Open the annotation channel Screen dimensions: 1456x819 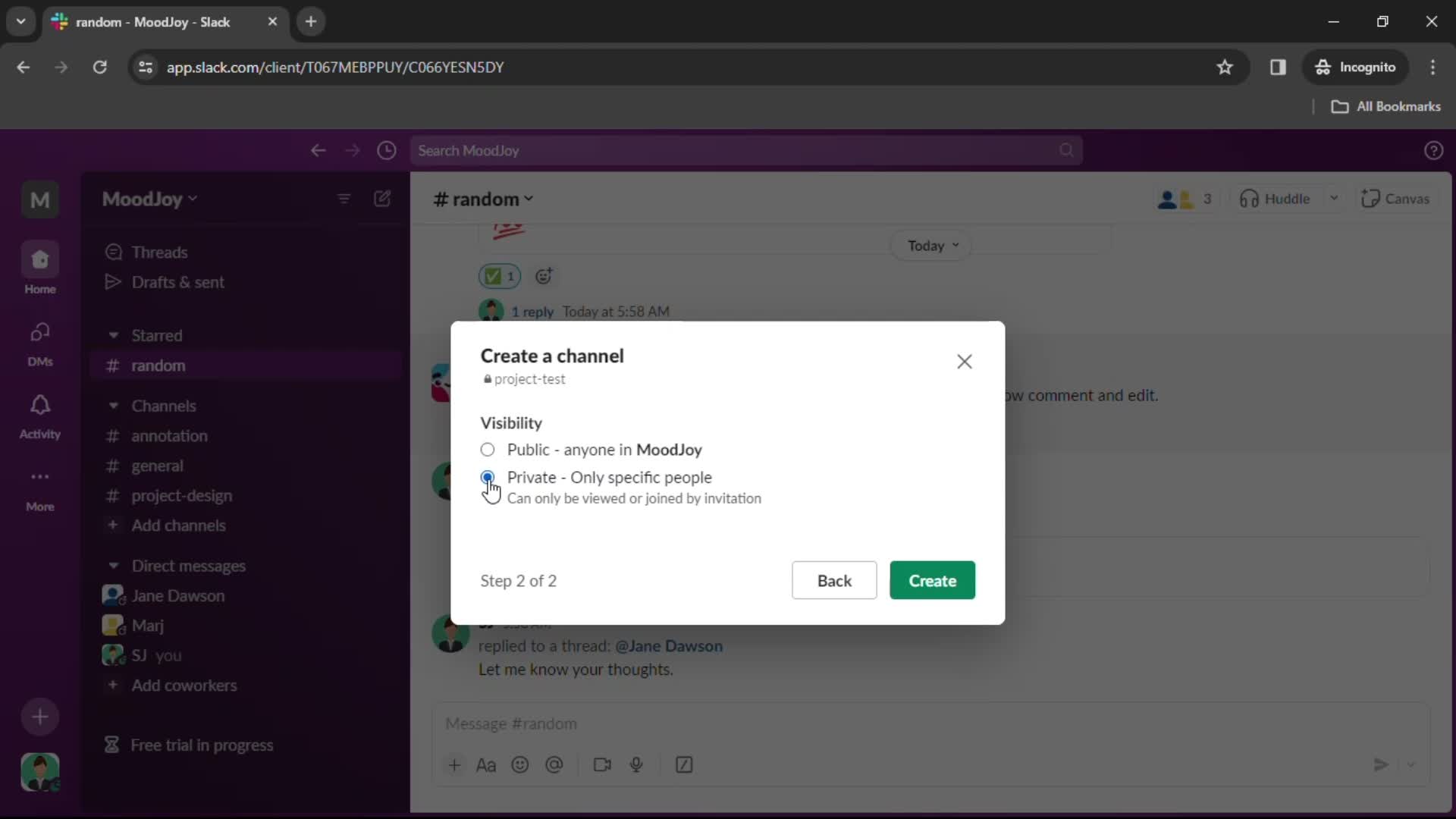[169, 435]
